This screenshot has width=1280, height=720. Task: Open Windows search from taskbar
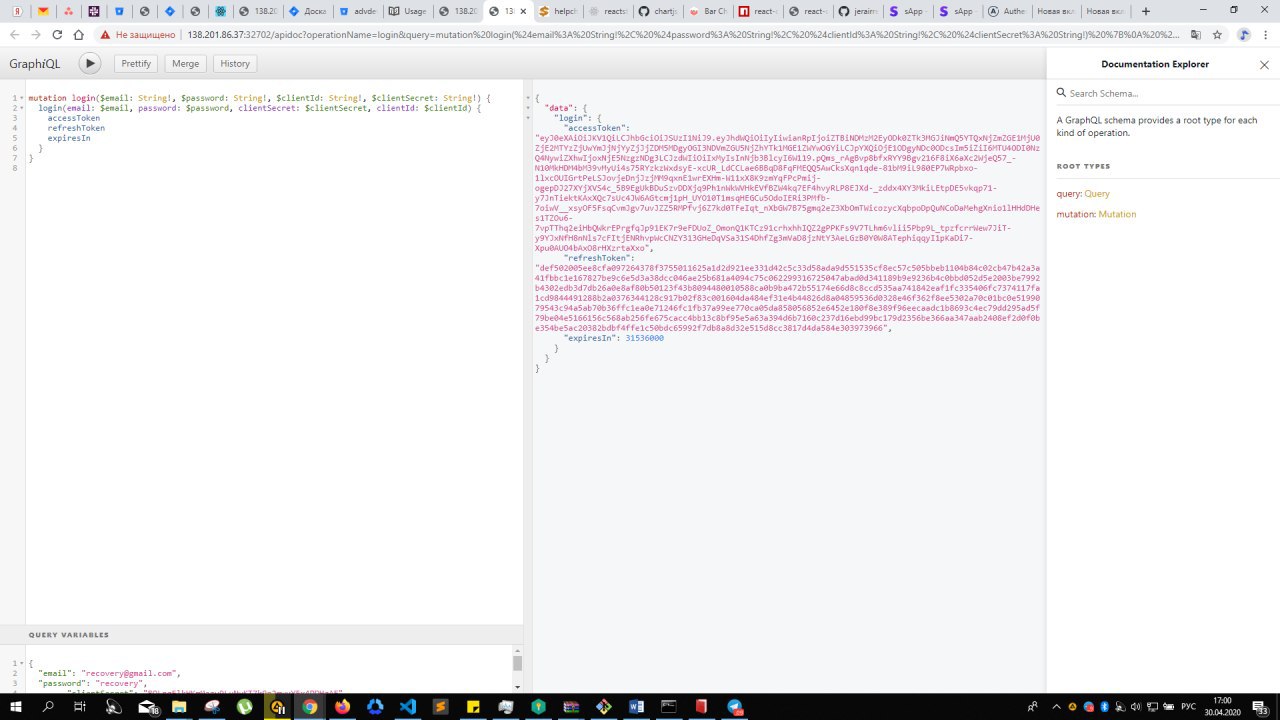coord(48,706)
